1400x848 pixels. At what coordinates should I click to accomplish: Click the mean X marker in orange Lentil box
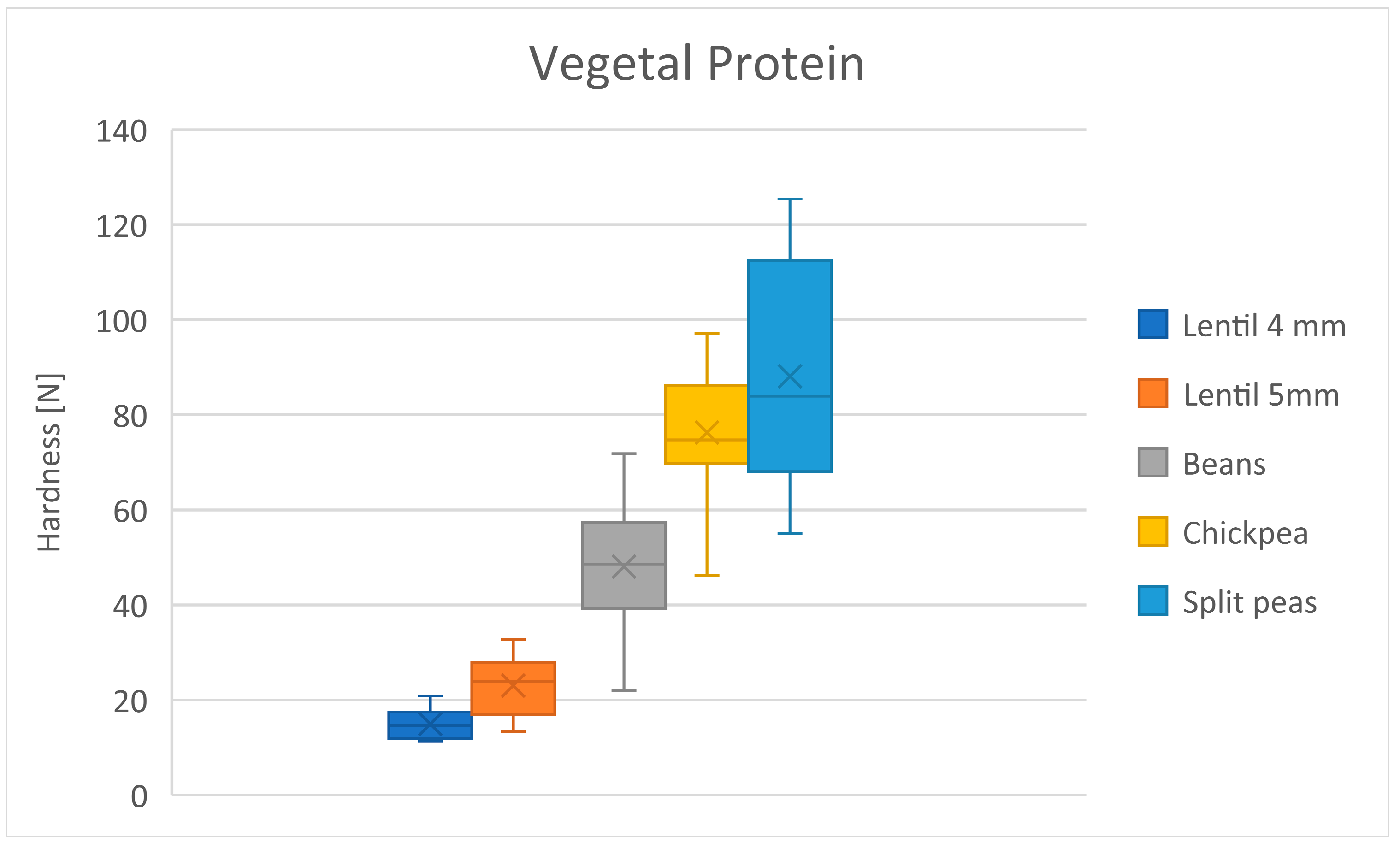pyautogui.click(x=513, y=686)
